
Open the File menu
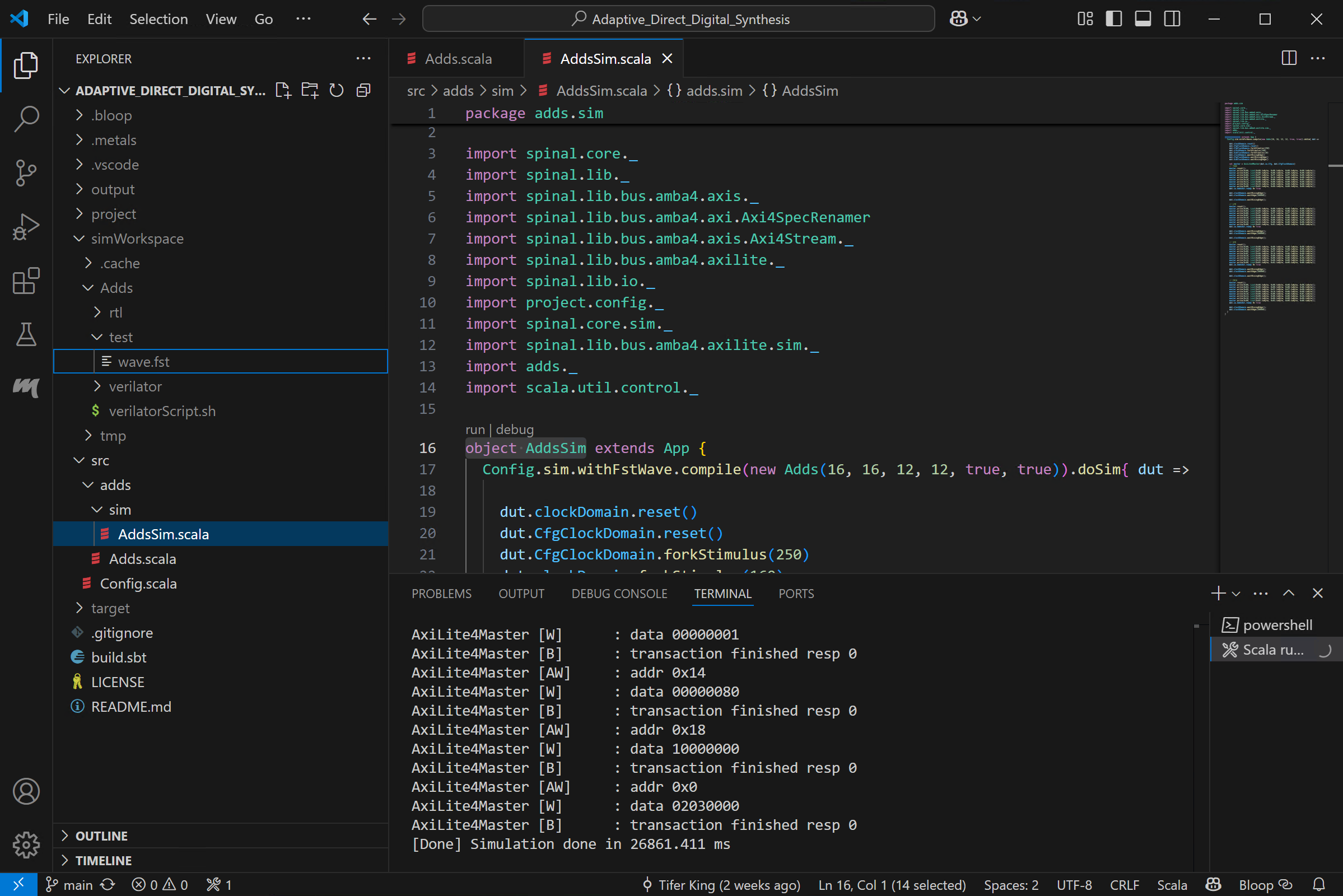click(58, 19)
